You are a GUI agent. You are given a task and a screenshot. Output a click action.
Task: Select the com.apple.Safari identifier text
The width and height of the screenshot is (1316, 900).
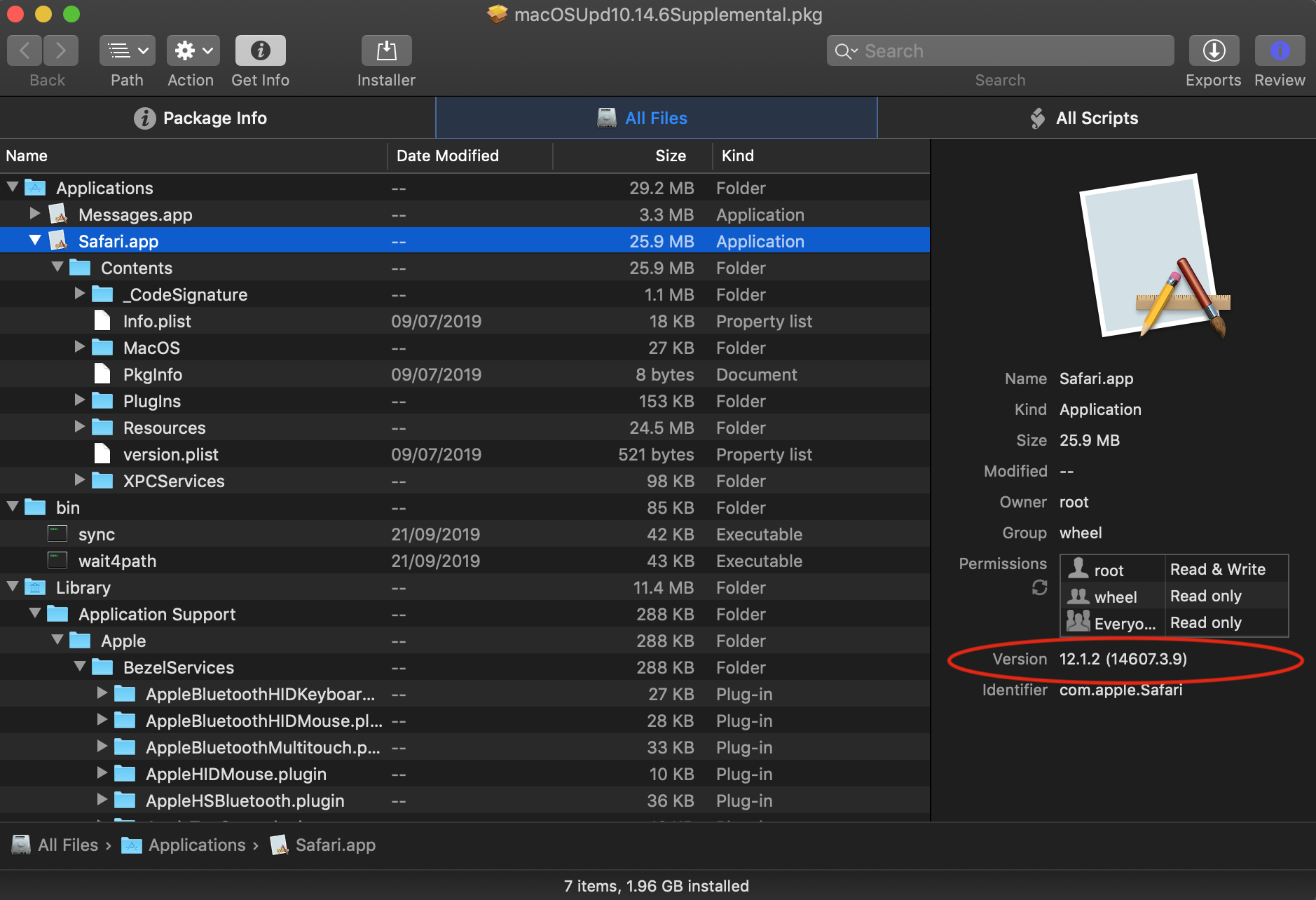[x=1120, y=690]
